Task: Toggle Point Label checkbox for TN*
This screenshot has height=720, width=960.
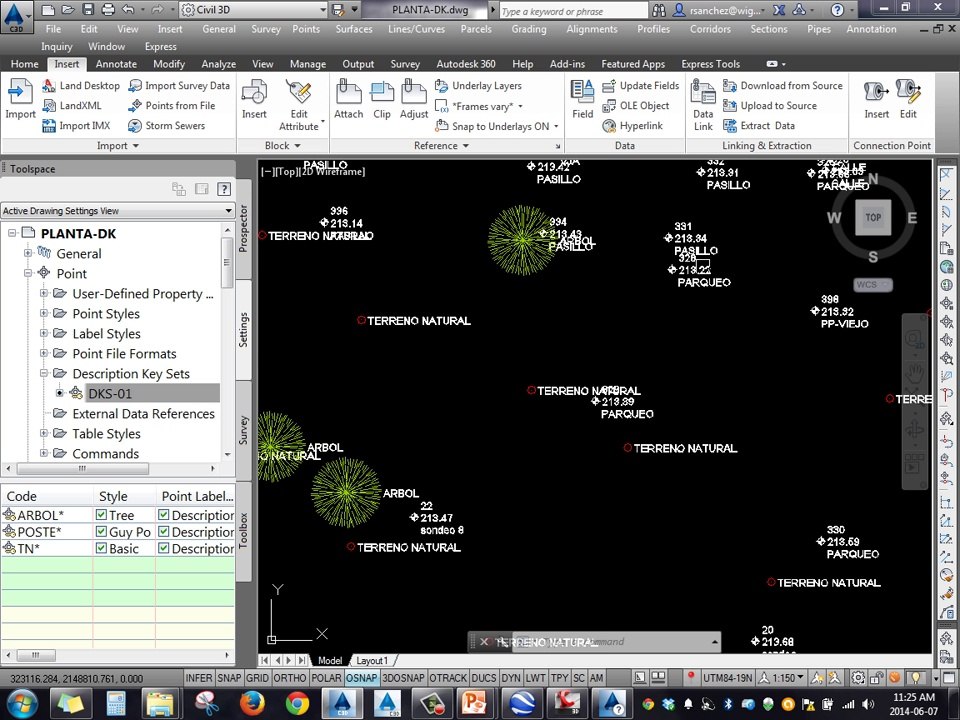Action: pos(163,548)
